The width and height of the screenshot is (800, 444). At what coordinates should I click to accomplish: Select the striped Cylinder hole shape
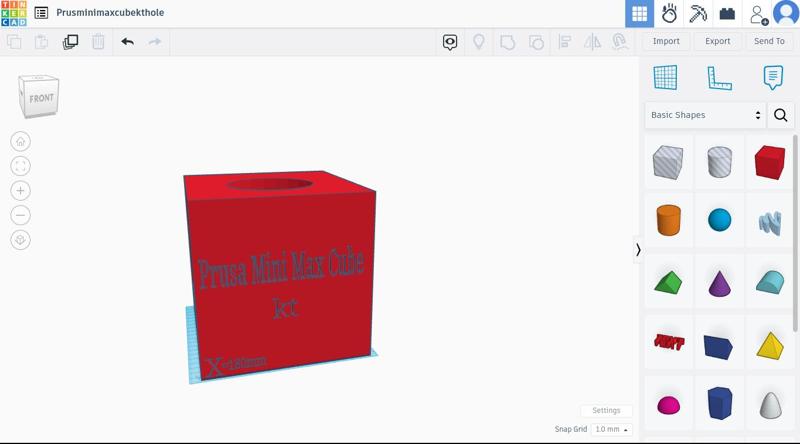pyautogui.click(x=719, y=162)
